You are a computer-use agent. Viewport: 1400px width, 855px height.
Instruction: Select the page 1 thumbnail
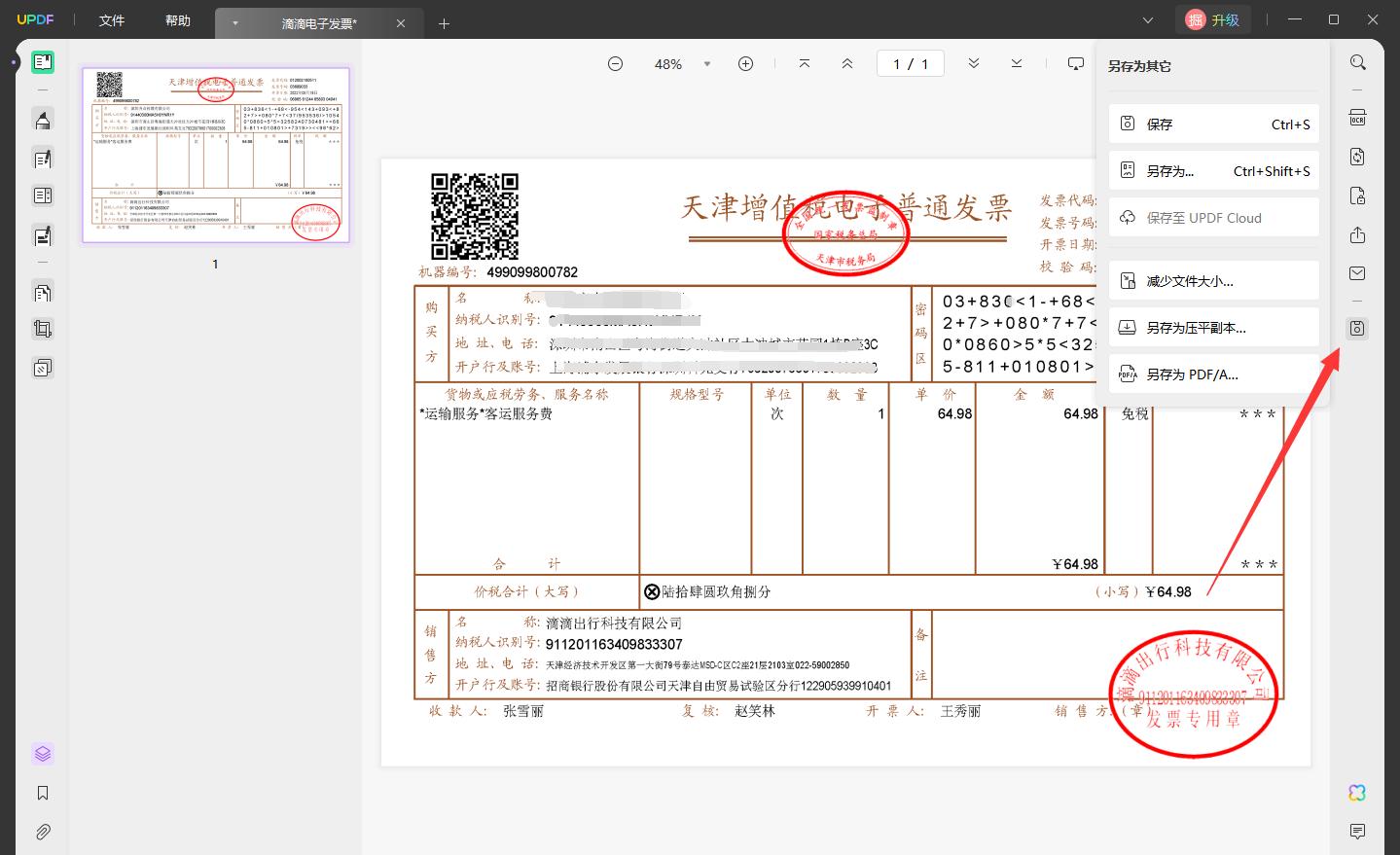(x=216, y=155)
